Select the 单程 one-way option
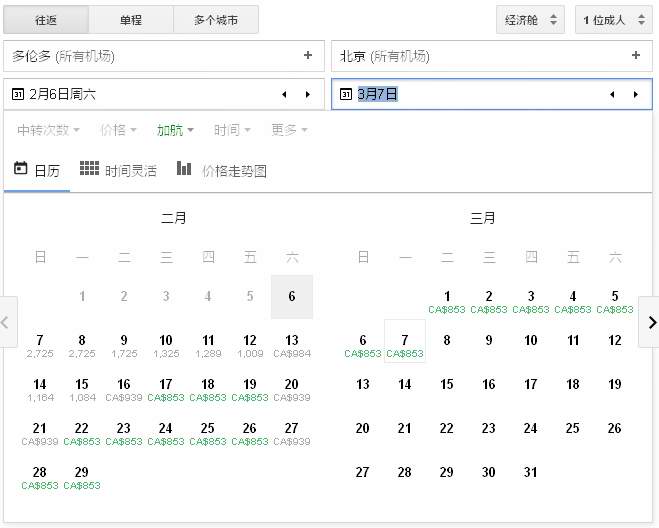 (x=131, y=20)
